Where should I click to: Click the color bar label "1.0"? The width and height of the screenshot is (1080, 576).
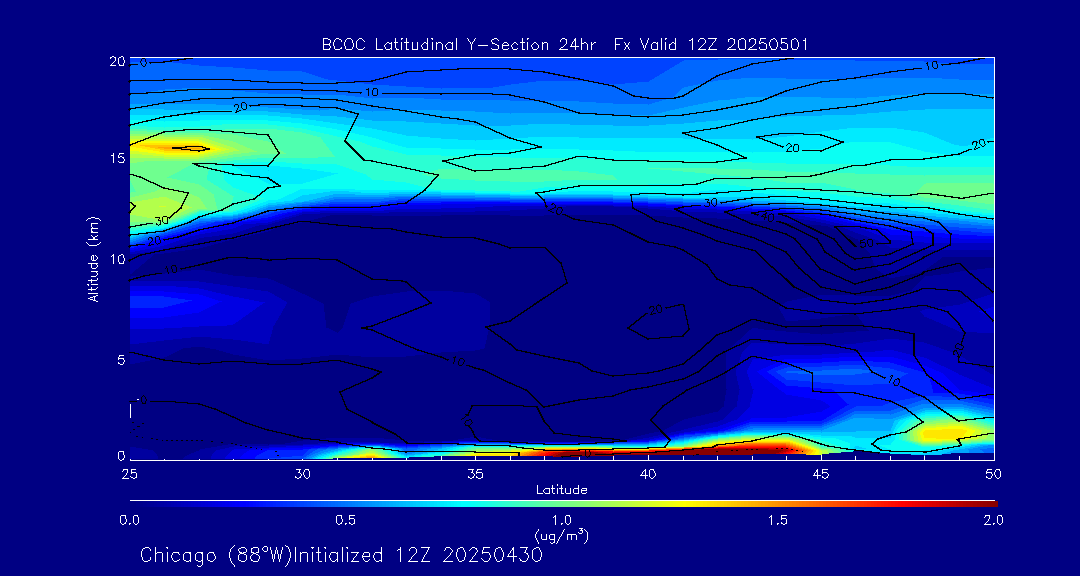click(x=562, y=520)
